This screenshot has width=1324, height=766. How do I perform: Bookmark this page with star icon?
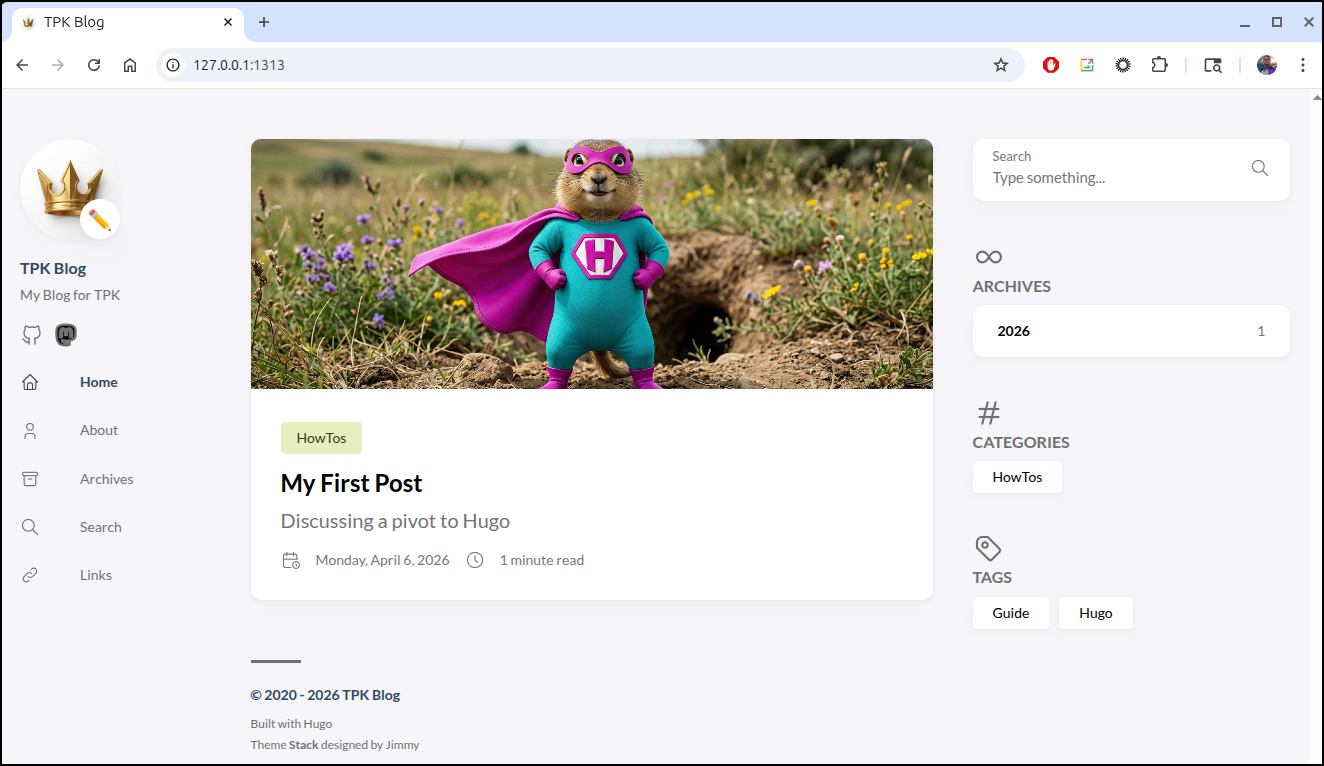(1000, 65)
